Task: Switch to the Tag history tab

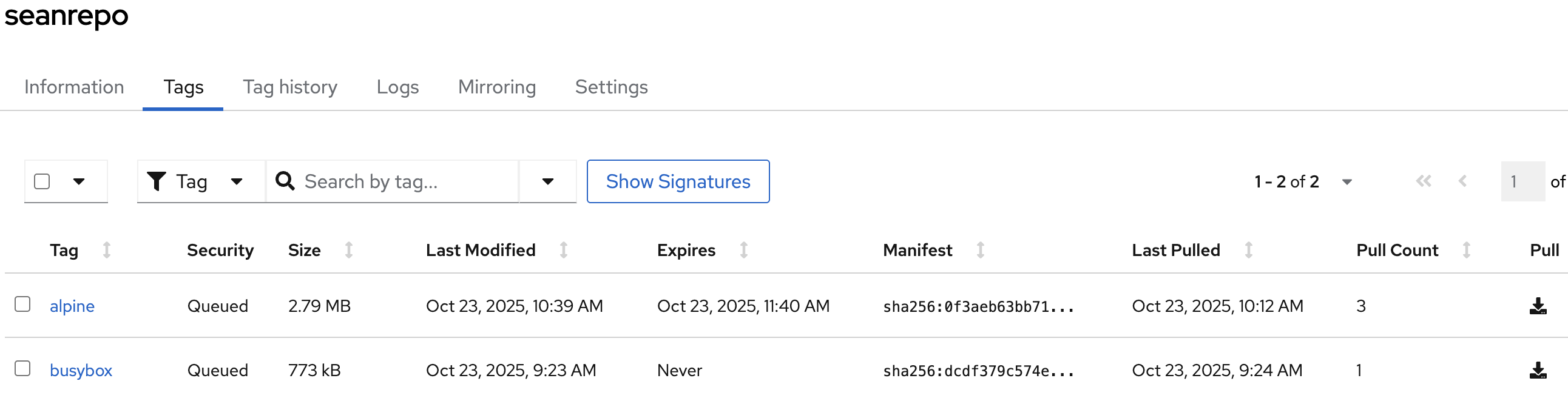Action: point(289,87)
